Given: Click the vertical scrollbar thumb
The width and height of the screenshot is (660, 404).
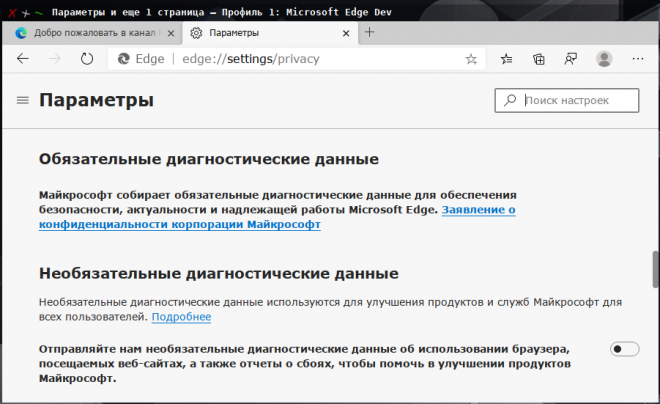Looking at the screenshot, I should point(653,273).
